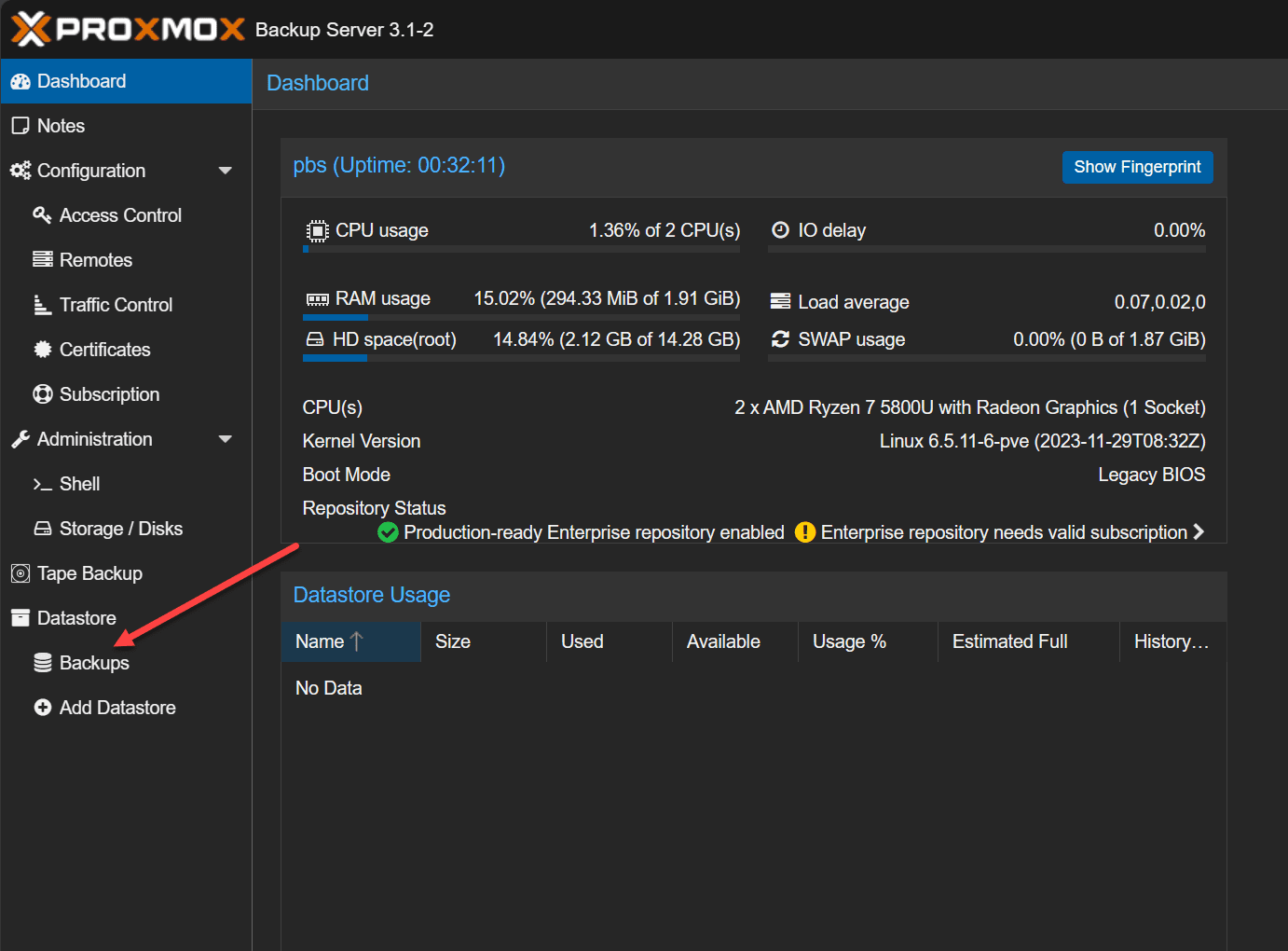The width and height of the screenshot is (1288, 951).
Task: Click the Storage / Disks drive icon
Action: 43,529
